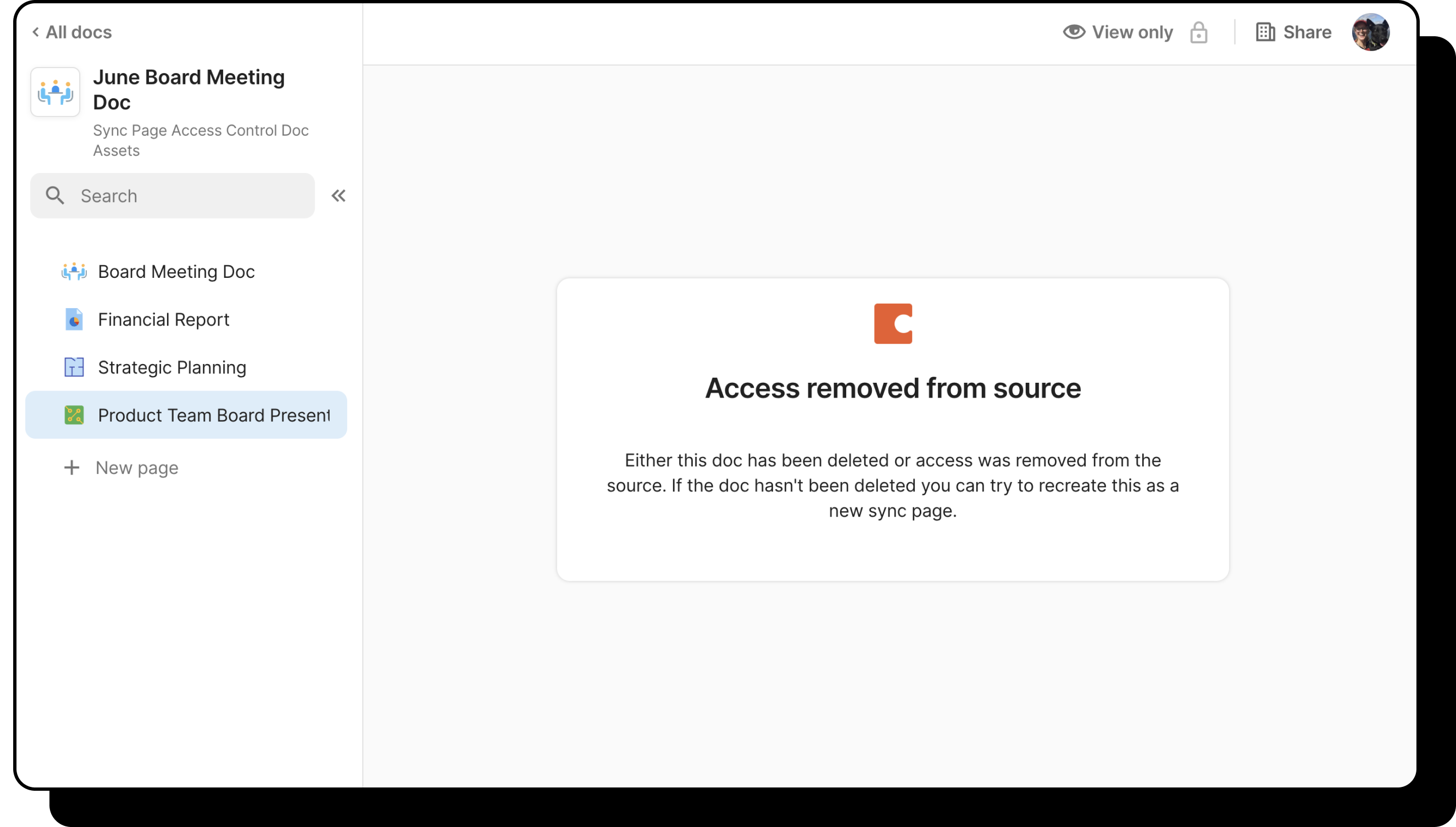Image resolution: width=1456 pixels, height=827 pixels.
Task: Click the Share building icon
Action: tap(1265, 32)
